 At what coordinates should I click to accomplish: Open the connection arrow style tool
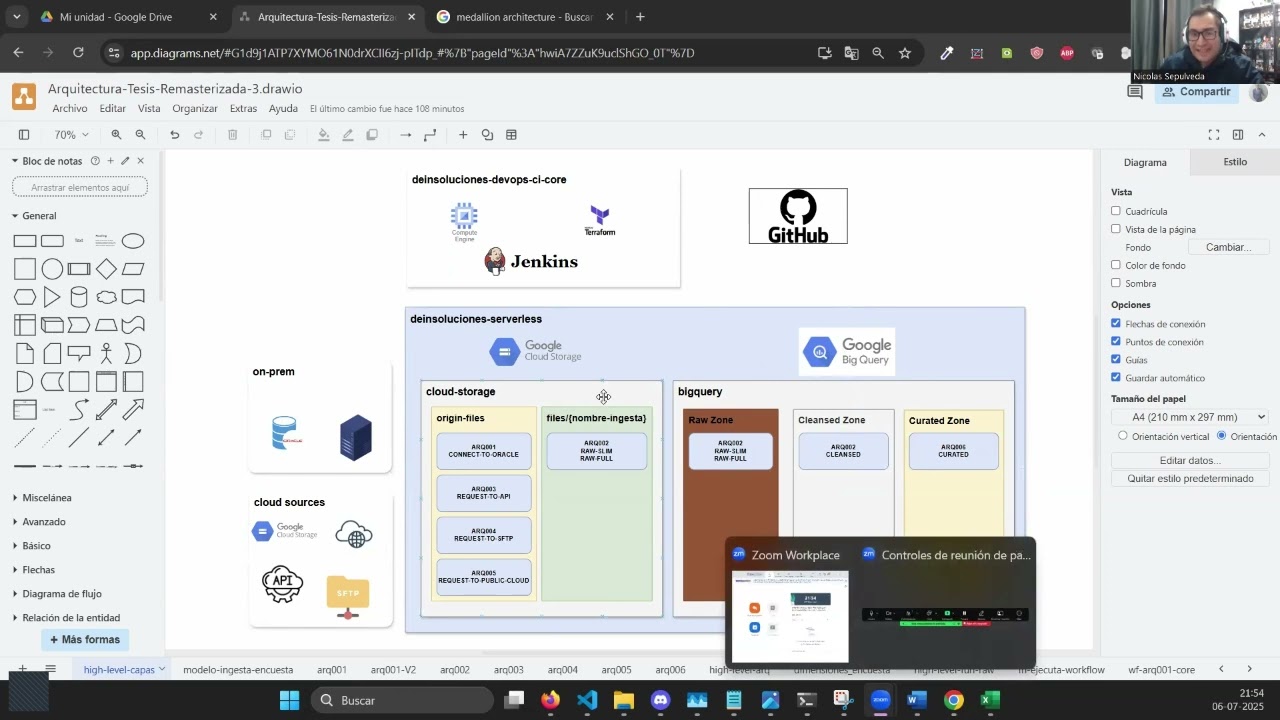(405, 135)
